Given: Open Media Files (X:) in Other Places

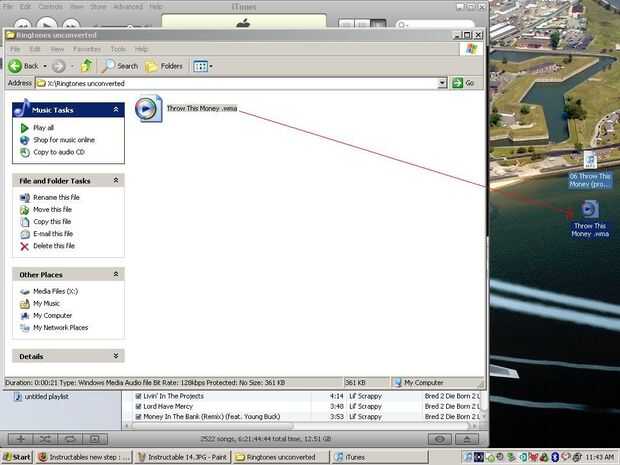Looking at the screenshot, I should [55, 291].
